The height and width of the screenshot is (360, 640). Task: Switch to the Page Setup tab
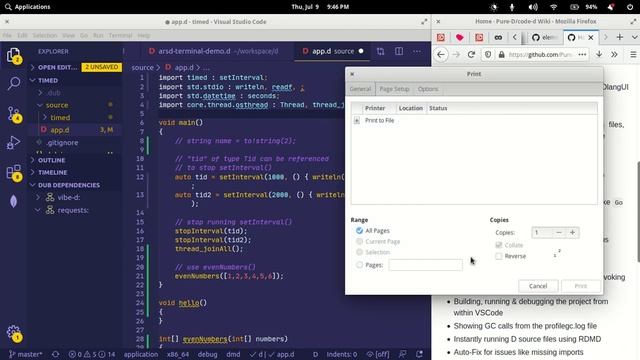point(394,89)
